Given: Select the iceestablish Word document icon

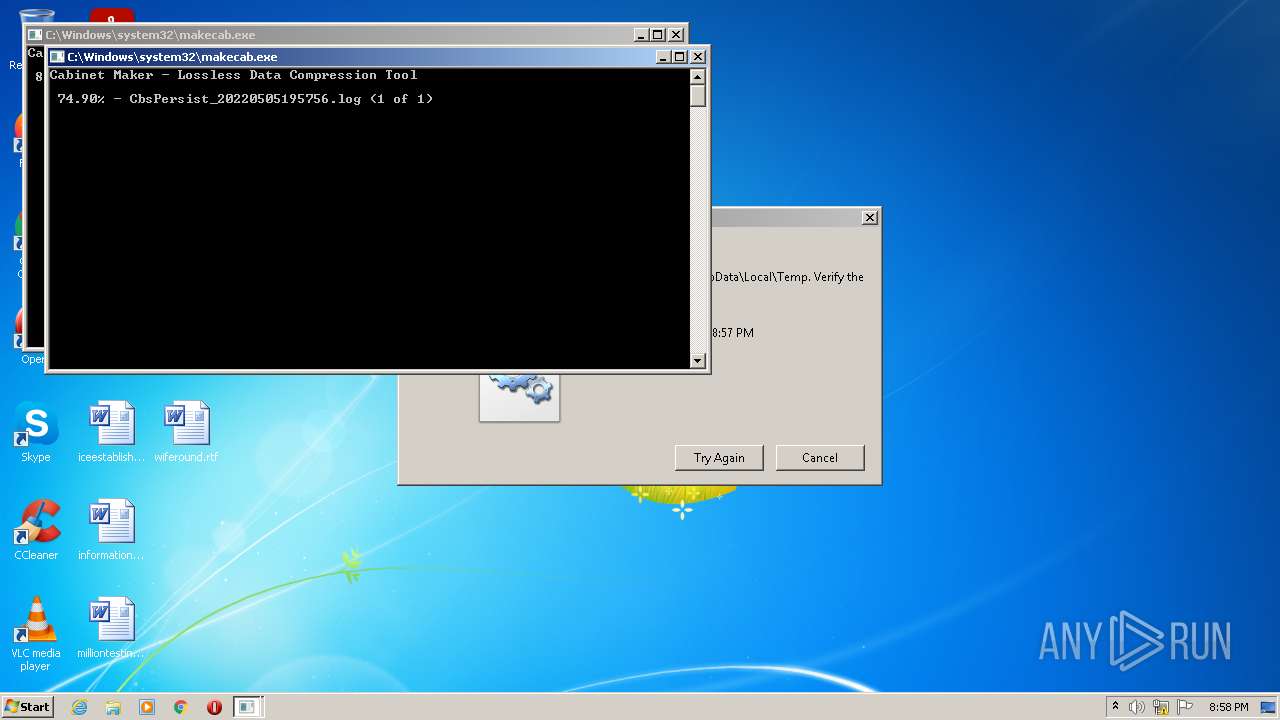Looking at the screenshot, I should click(111, 432).
